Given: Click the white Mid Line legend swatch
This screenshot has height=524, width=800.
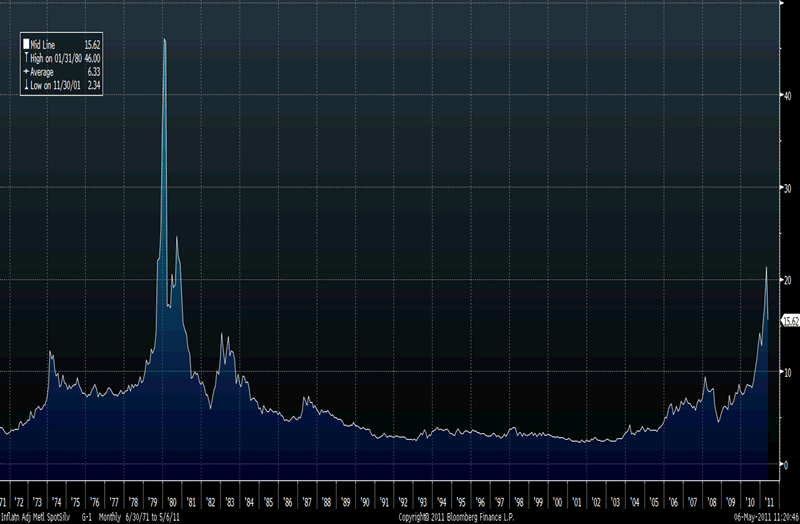Looking at the screenshot, I should [27, 46].
